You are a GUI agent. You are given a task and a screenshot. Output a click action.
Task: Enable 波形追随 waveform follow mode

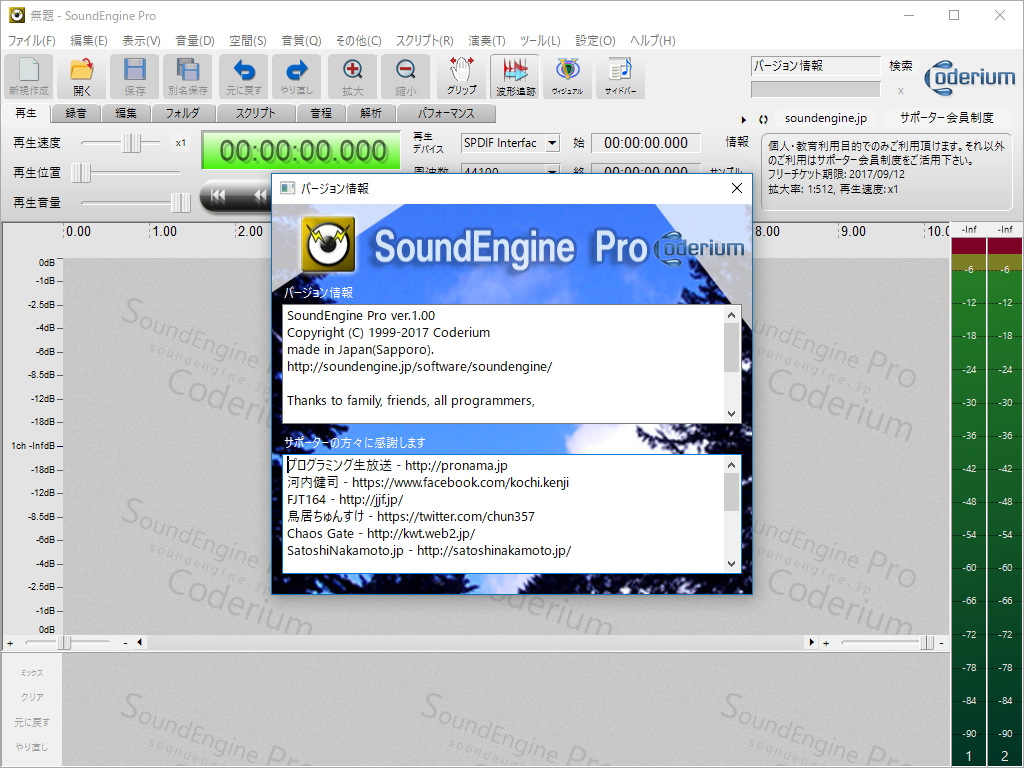click(514, 76)
